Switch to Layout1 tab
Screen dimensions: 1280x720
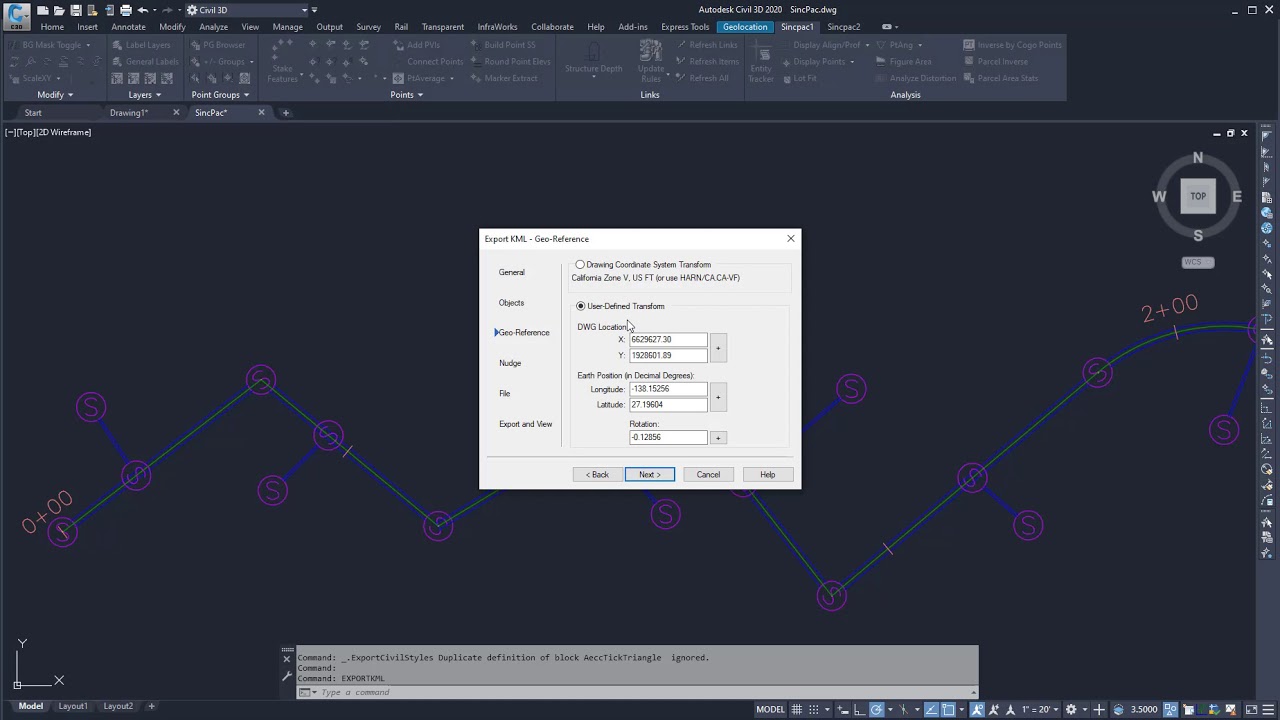[73, 706]
